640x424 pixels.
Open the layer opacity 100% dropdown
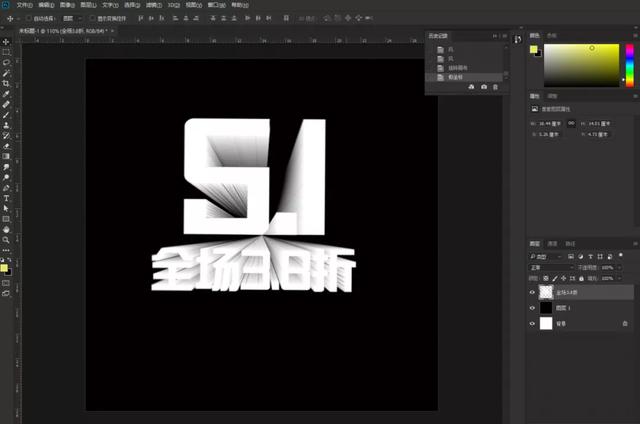click(x=618, y=268)
